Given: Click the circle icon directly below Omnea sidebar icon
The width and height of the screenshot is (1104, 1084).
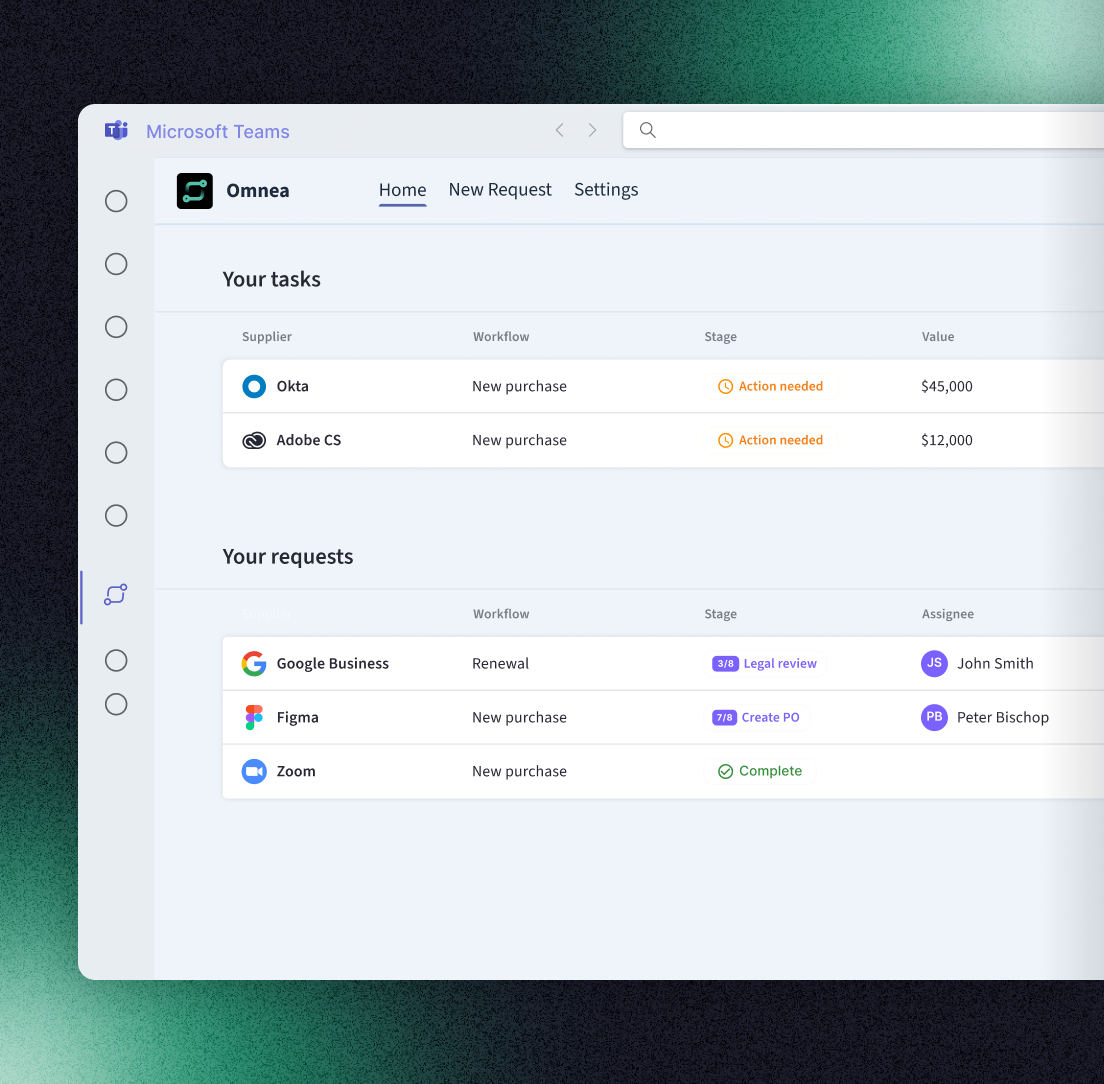Looking at the screenshot, I should pos(116,661).
